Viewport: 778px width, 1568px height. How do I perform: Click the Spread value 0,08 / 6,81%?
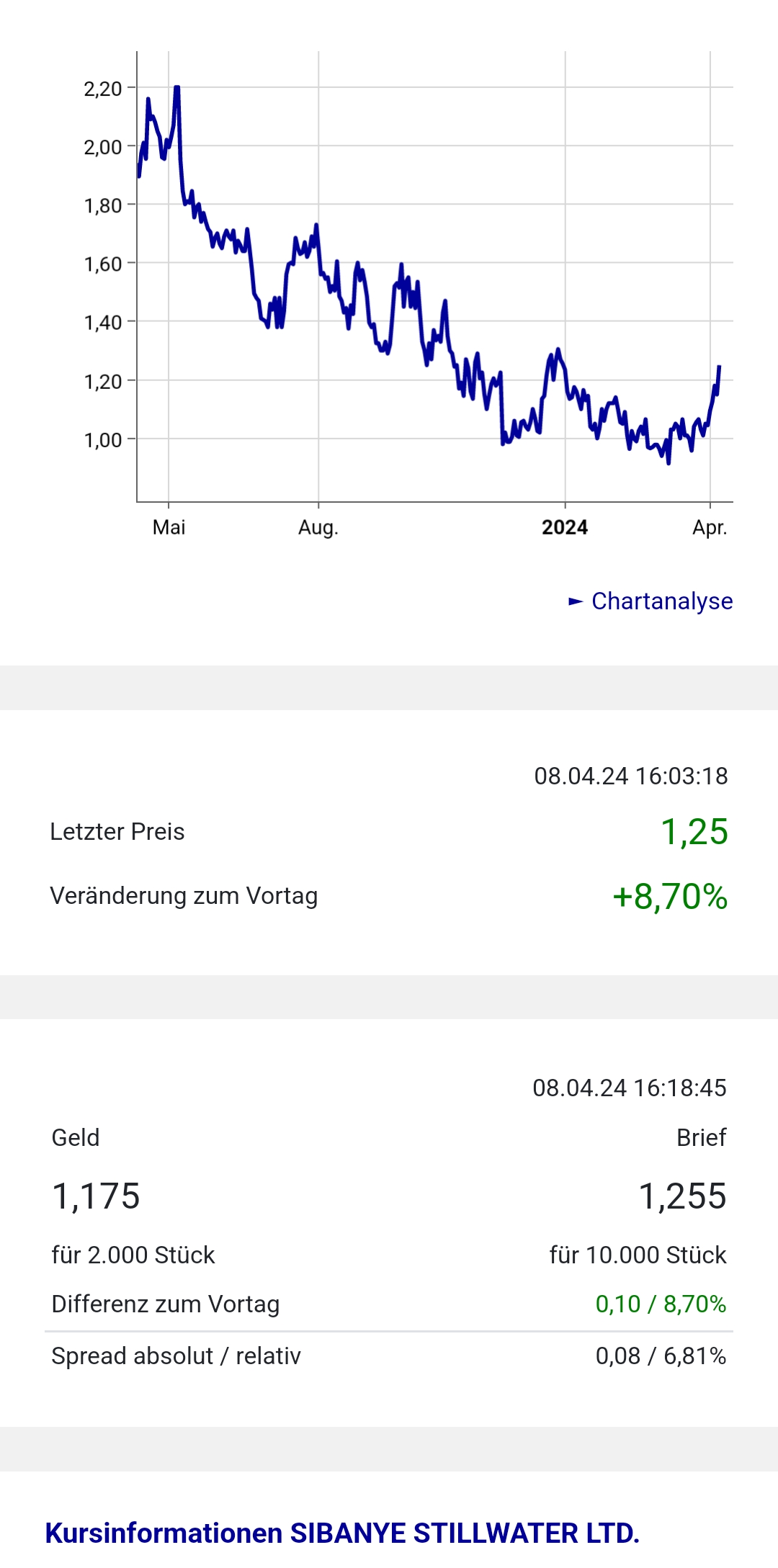(660, 1356)
